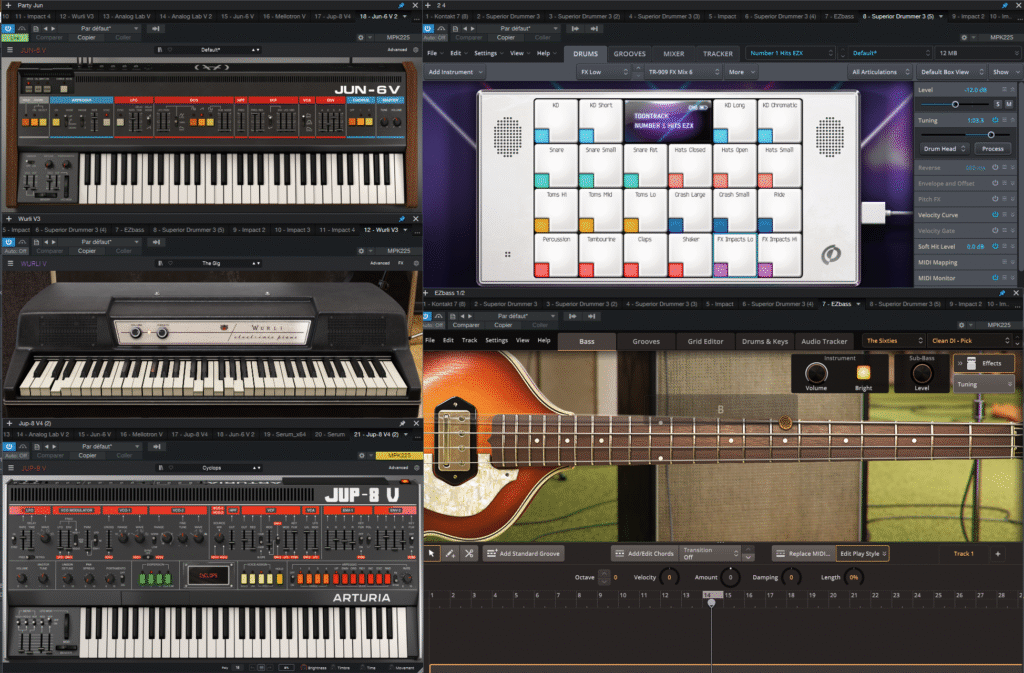This screenshot has height=673, width=1024.
Task: Open the Audio Tracker tab
Action: point(824,341)
